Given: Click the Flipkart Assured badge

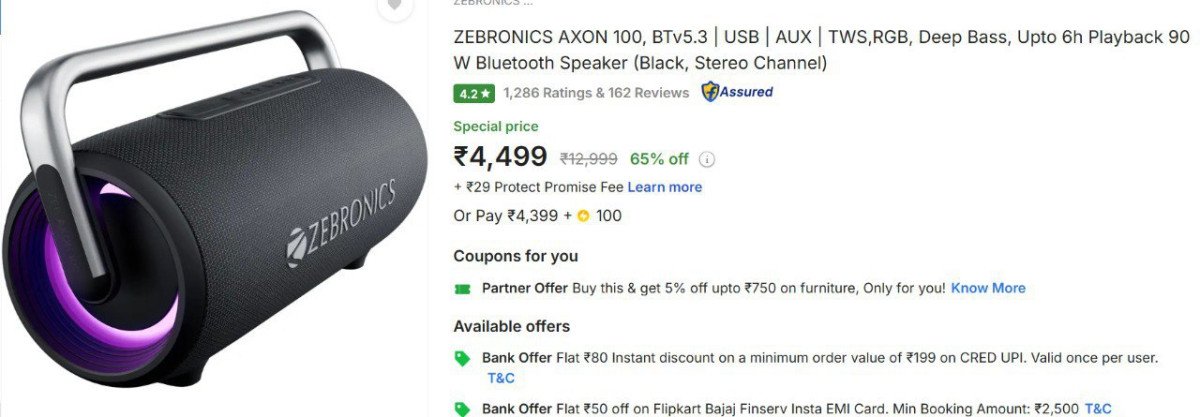Looking at the screenshot, I should [736, 92].
